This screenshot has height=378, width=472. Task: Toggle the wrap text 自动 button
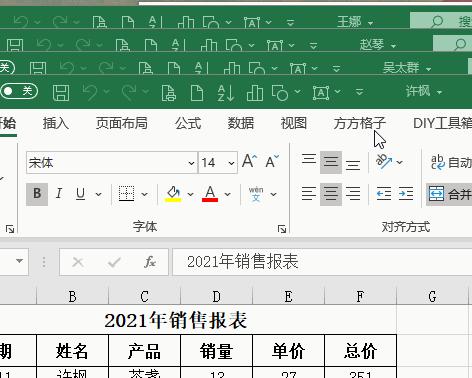(x=451, y=162)
